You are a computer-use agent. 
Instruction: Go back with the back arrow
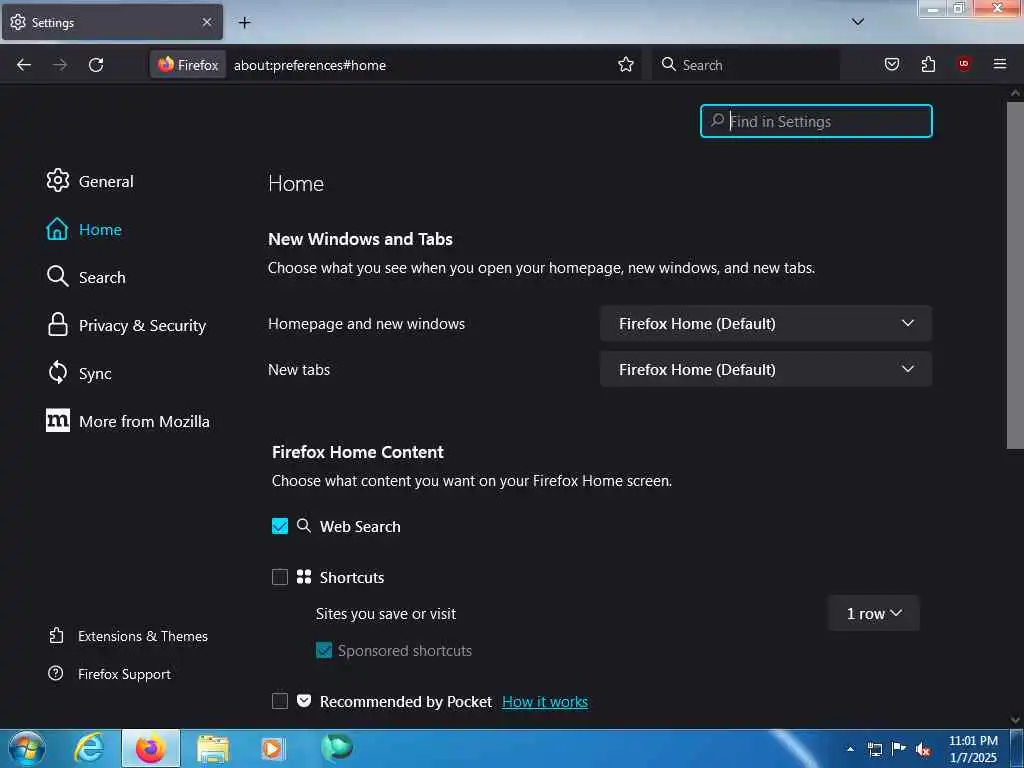coord(24,65)
